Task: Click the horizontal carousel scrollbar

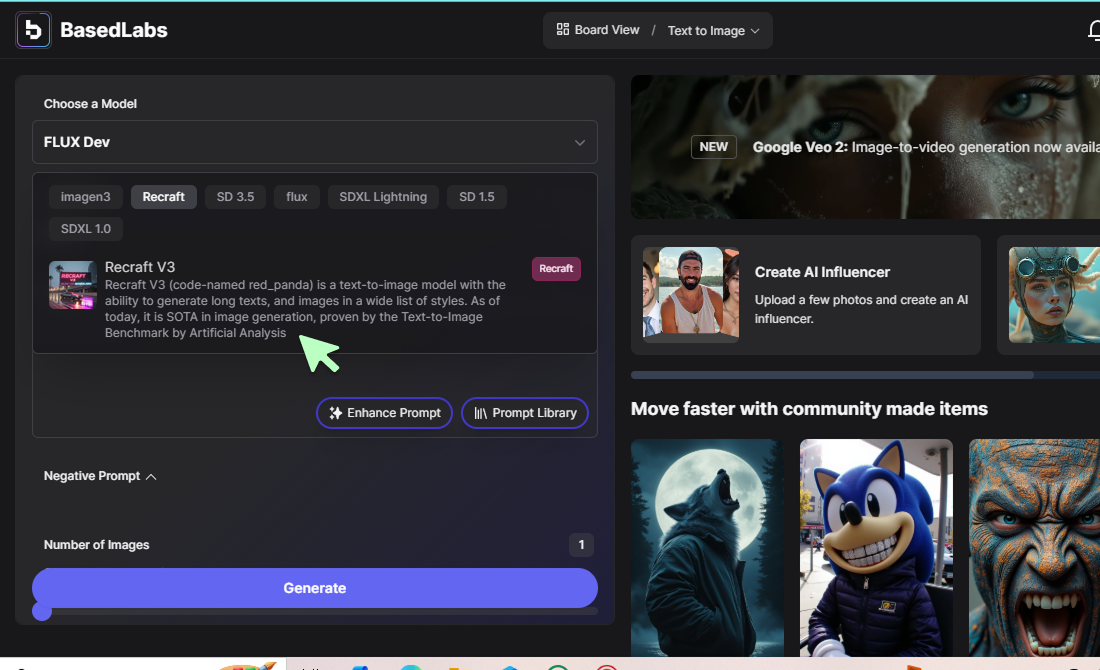Action: pyautogui.click(x=832, y=375)
